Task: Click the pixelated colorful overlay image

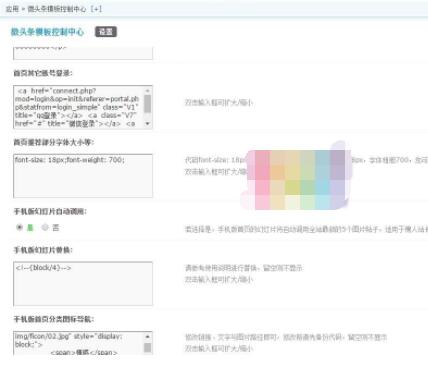Action: point(295,176)
